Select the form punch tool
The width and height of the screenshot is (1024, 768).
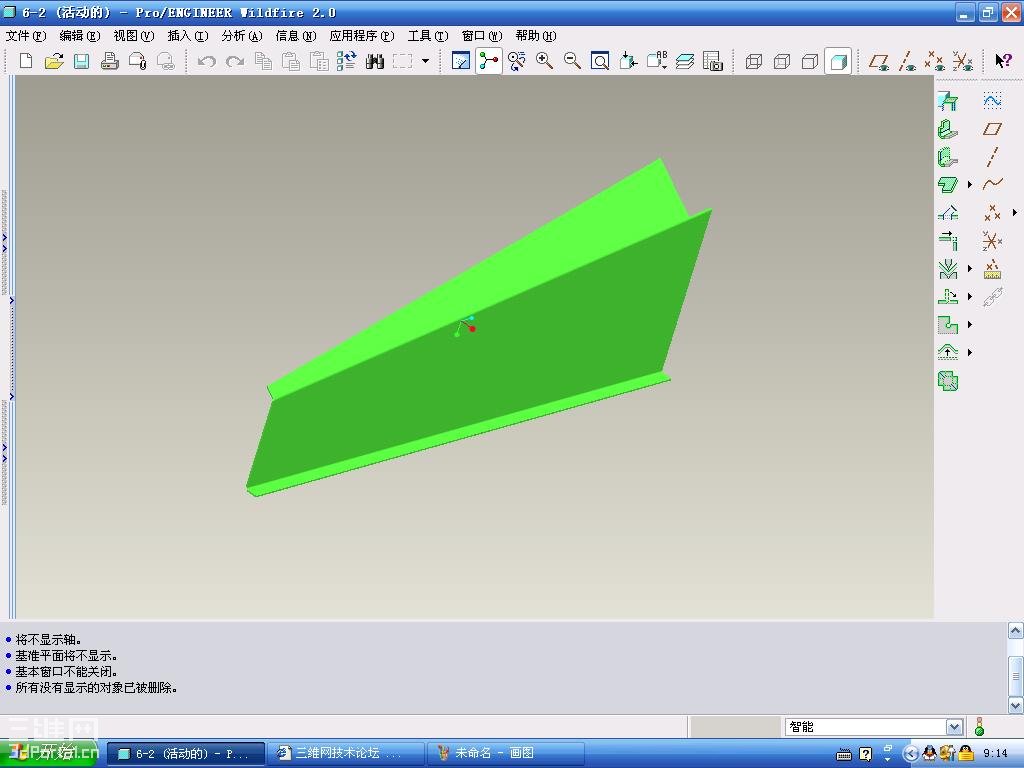pos(948,353)
